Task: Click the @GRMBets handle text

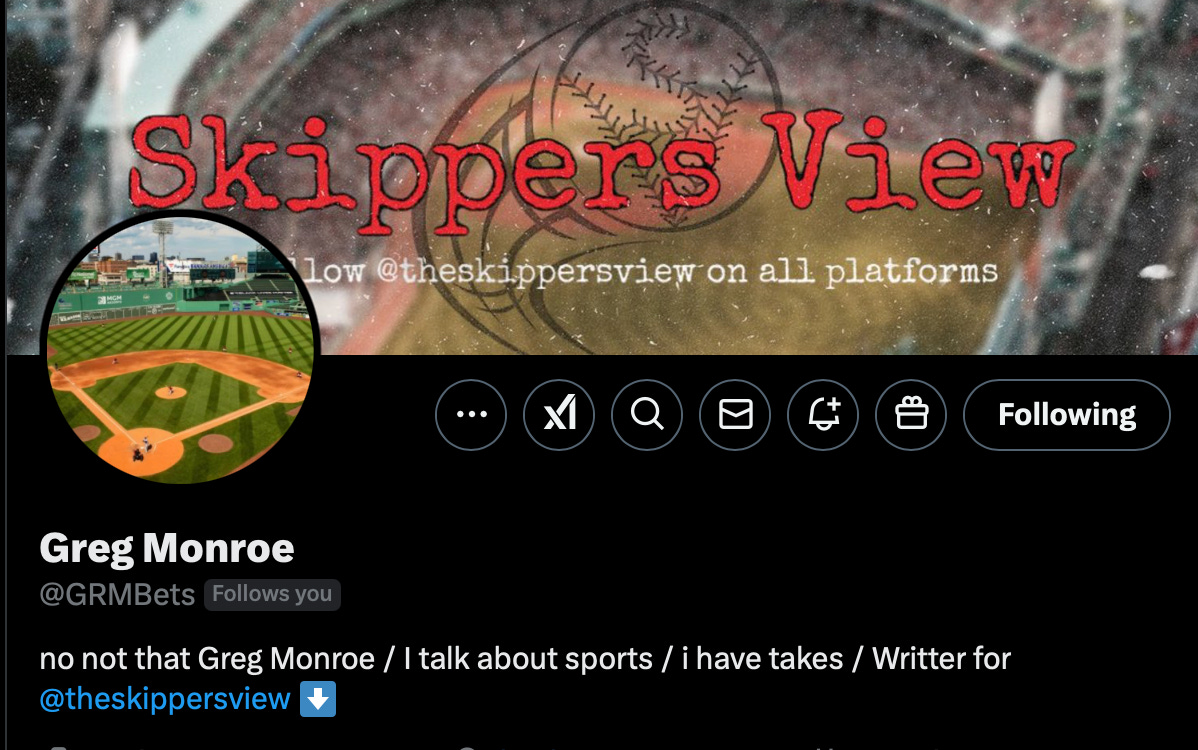Action: point(117,594)
